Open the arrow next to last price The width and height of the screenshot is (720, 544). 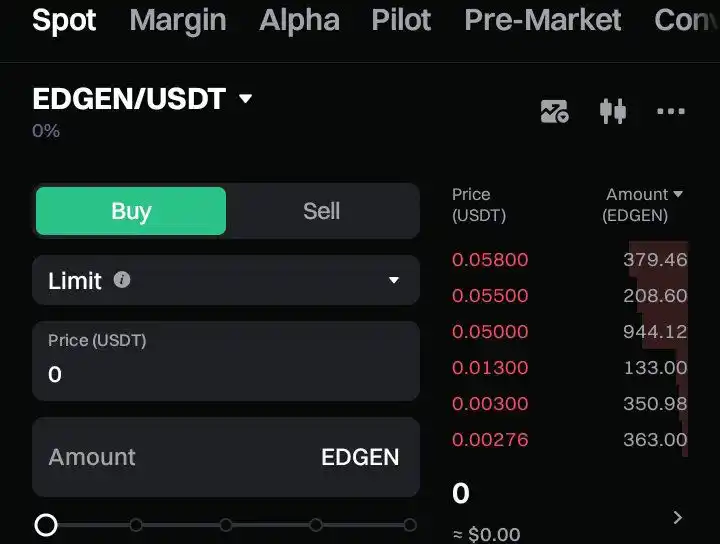pyautogui.click(x=677, y=518)
